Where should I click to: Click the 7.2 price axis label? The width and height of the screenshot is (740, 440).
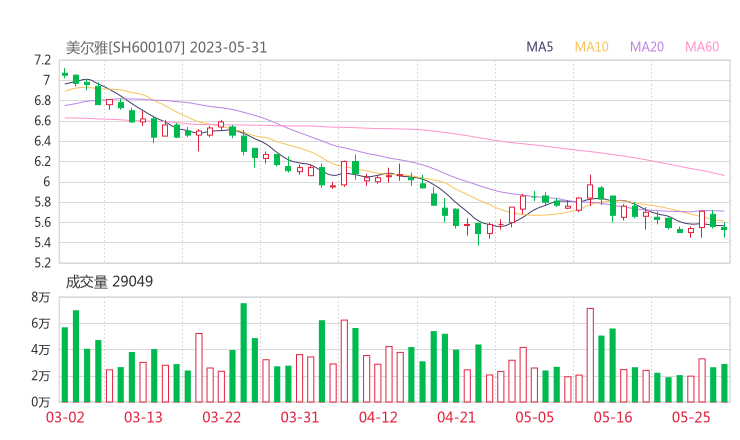point(42,60)
